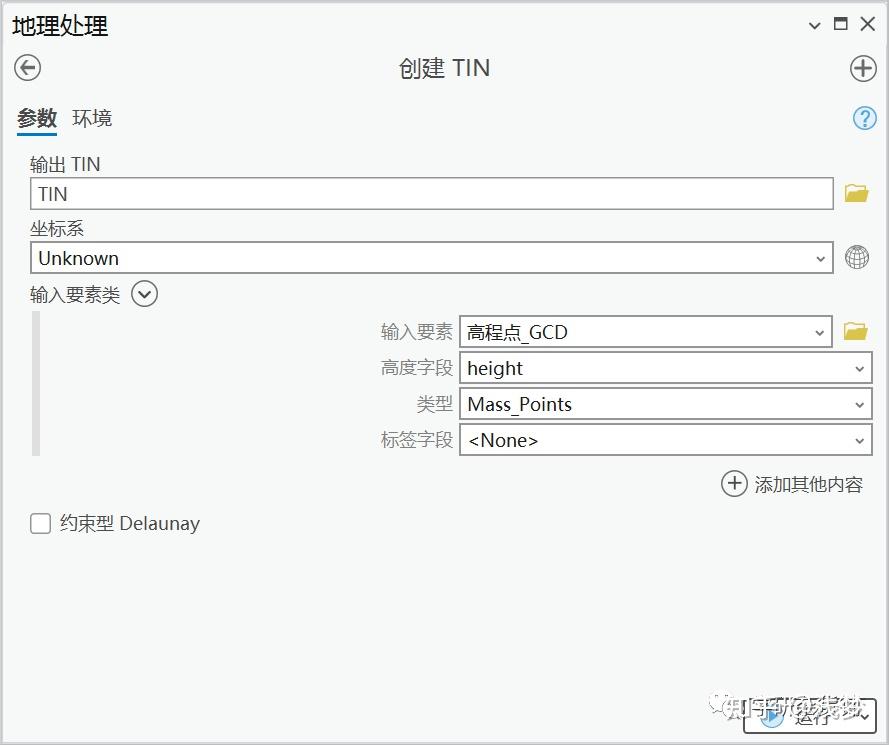Open help with the question mark icon
Image resolution: width=889 pixels, height=745 pixels.
[x=863, y=118]
